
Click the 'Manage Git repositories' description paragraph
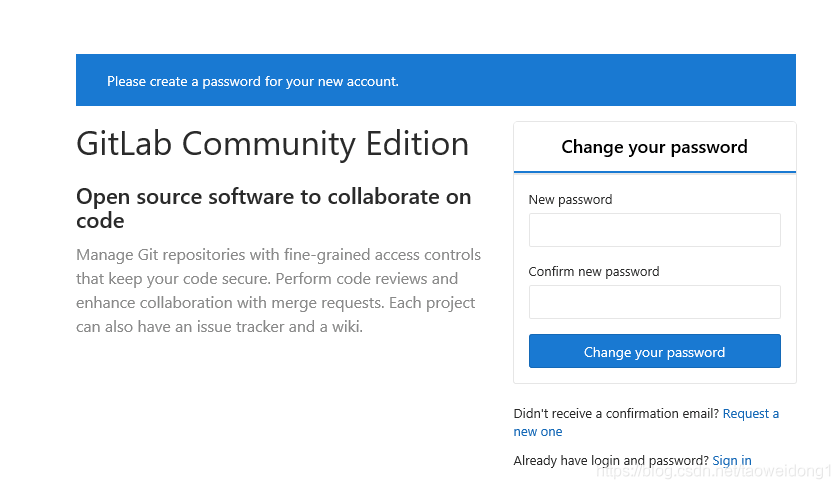[x=279, y=290]
